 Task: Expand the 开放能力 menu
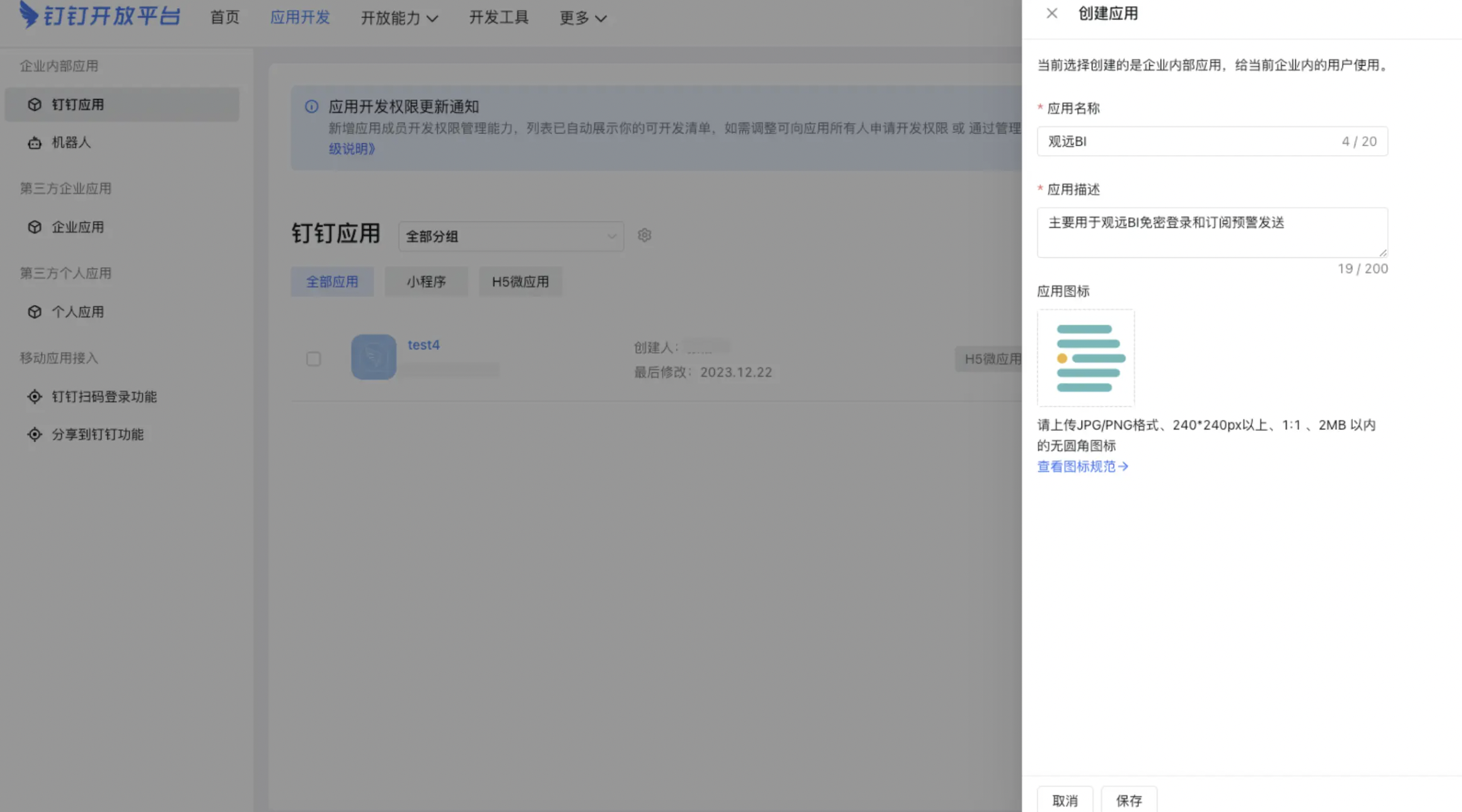[x=399, y=18]
